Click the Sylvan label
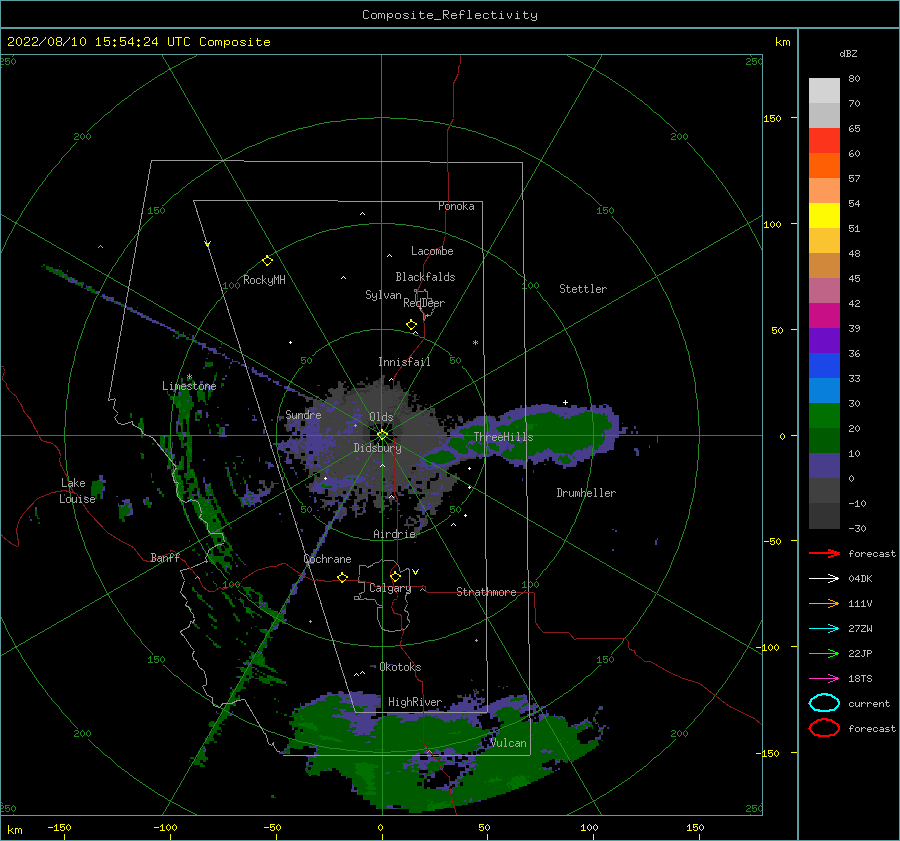Viewport: 900px width, 841px height. pyautogui.click(x=383, y=295)
